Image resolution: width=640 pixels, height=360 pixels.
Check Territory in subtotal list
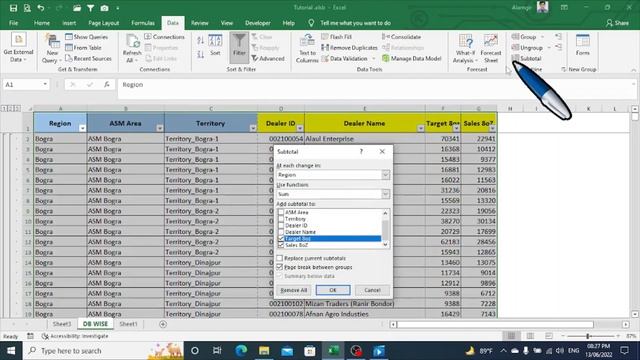point(281,219)
